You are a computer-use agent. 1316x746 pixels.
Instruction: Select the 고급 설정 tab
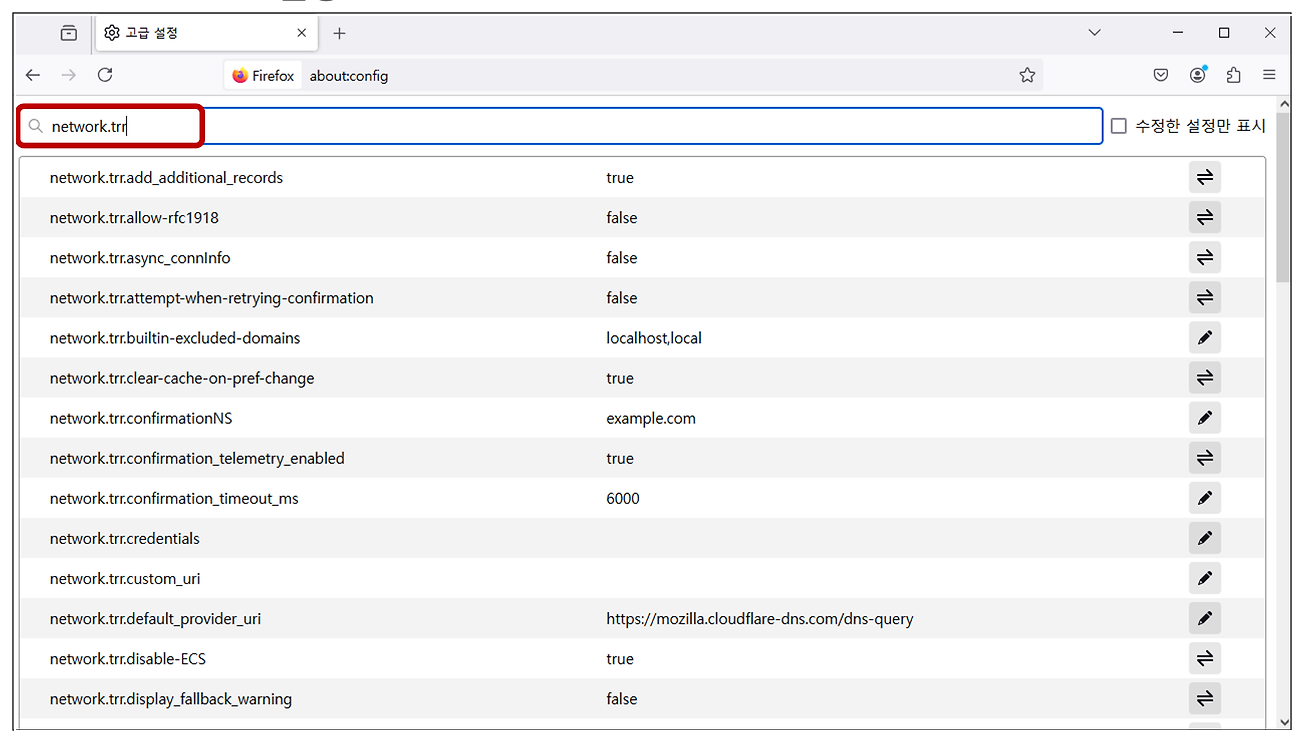[x=207, y=33]
